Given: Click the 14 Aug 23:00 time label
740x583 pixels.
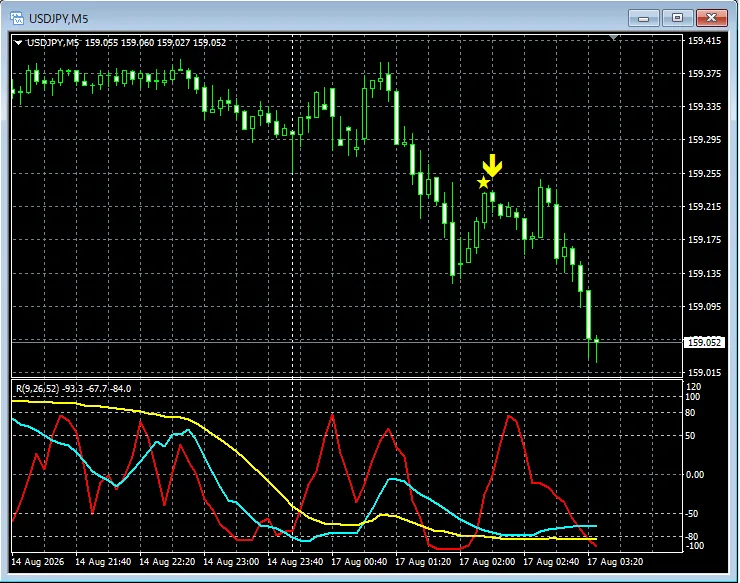Looking at the screenshot, I should click(231, 562).
